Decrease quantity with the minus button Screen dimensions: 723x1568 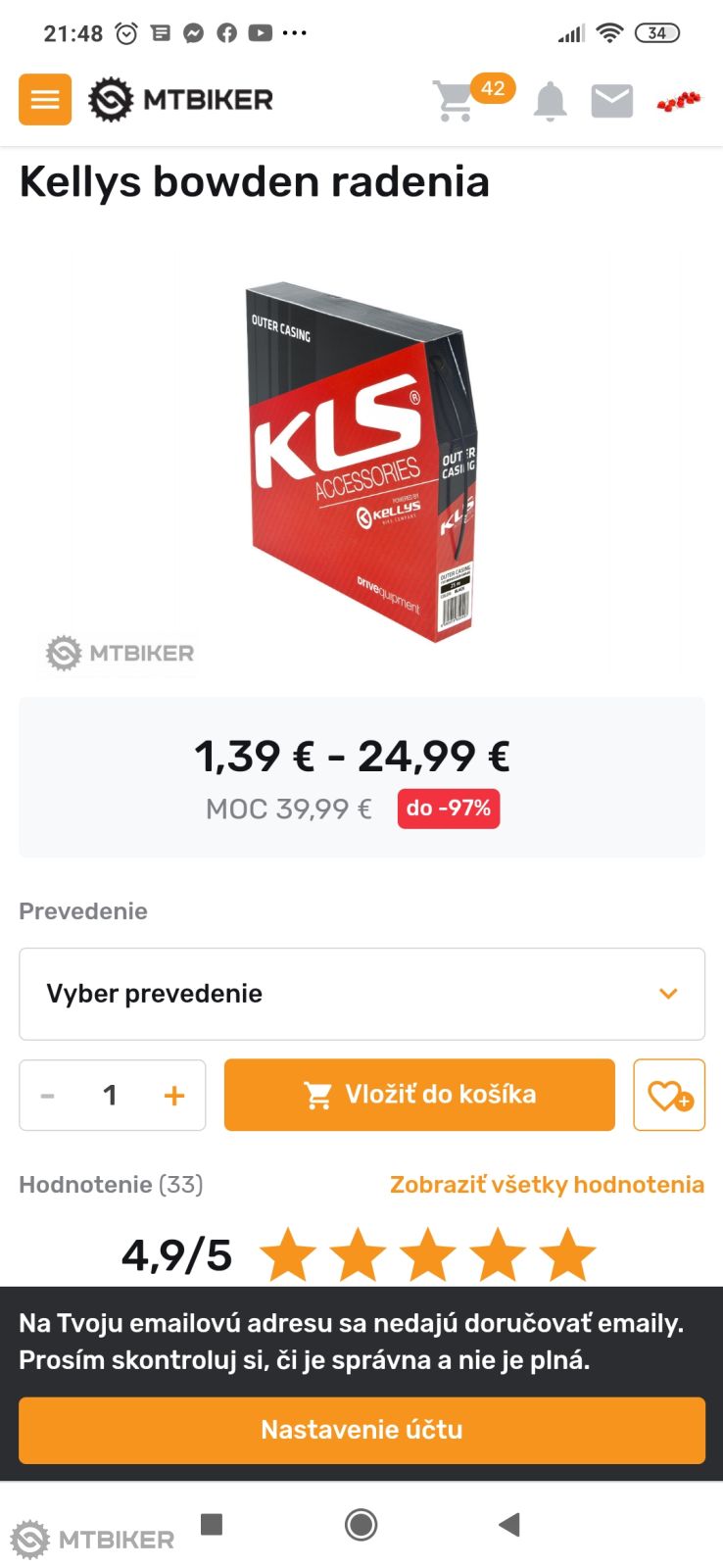pyautogui.click(x=47, y=1095)
